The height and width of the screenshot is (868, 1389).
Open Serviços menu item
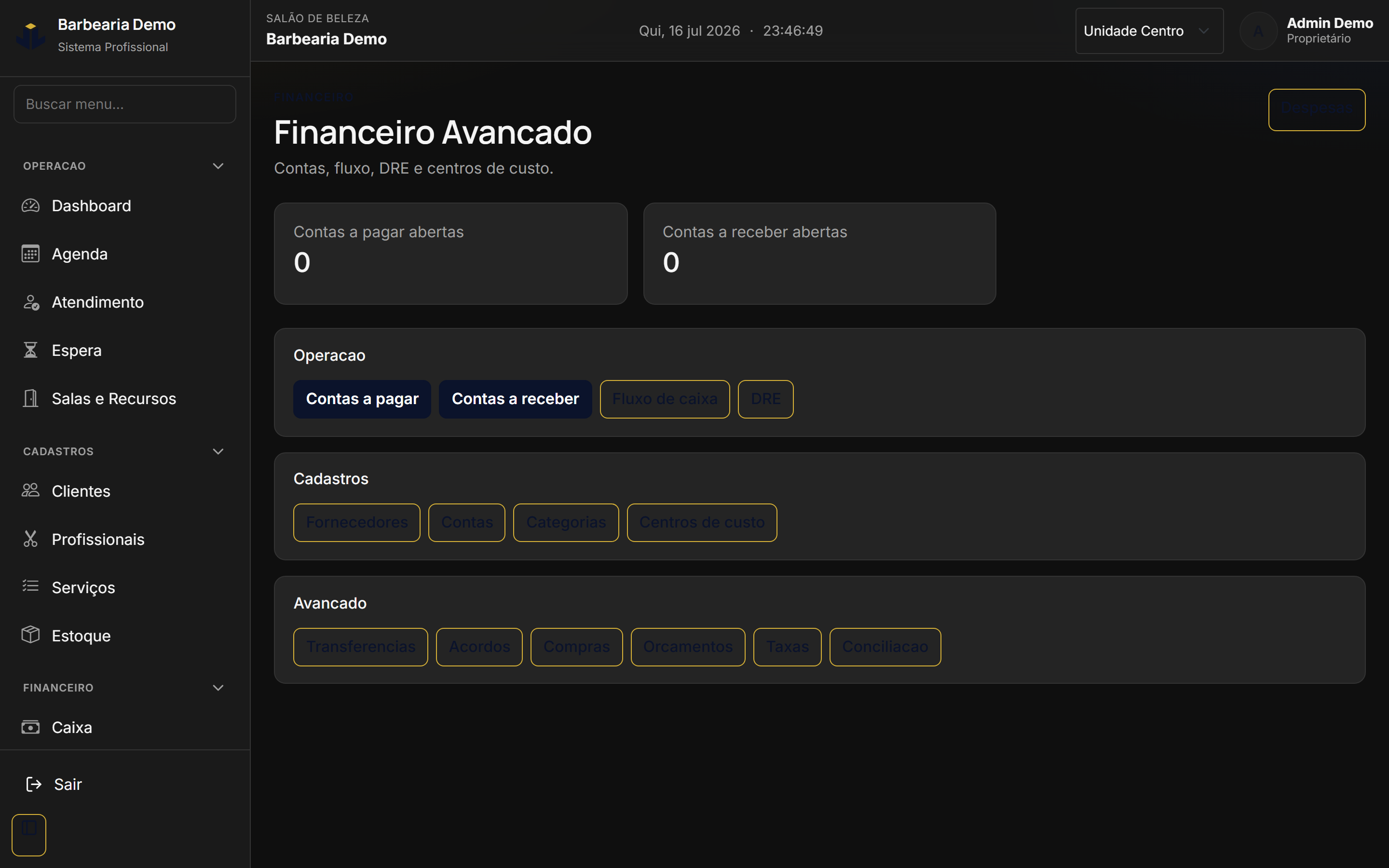[x=124, y=587]
